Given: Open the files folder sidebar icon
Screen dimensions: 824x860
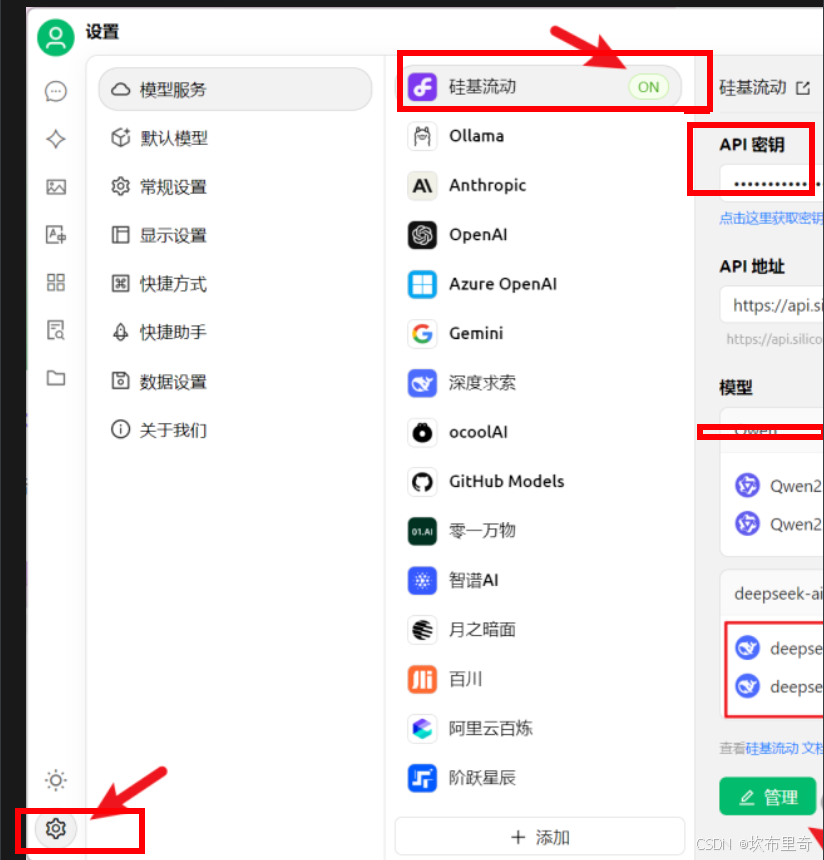Looking at the screenshot, I should click(55, 378).
